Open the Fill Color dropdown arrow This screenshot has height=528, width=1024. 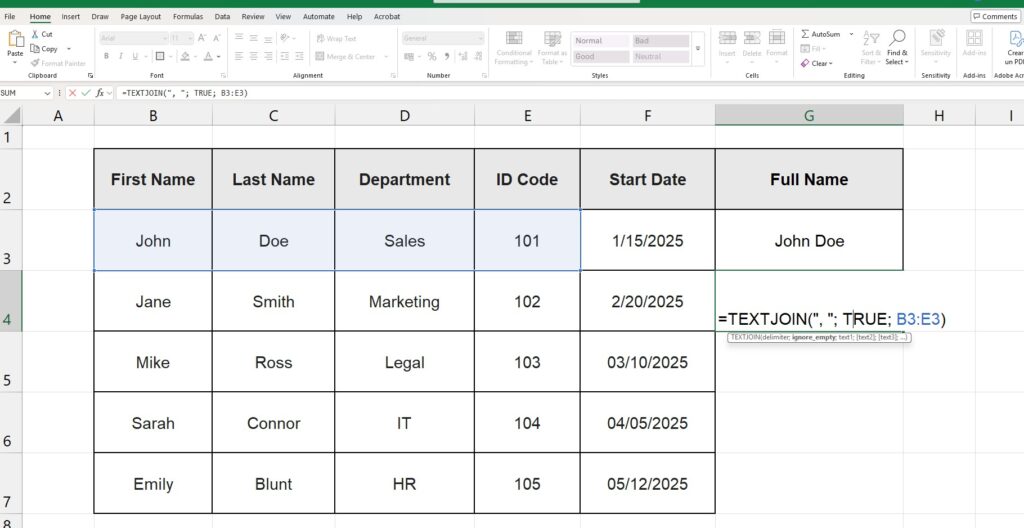point(196,57)
